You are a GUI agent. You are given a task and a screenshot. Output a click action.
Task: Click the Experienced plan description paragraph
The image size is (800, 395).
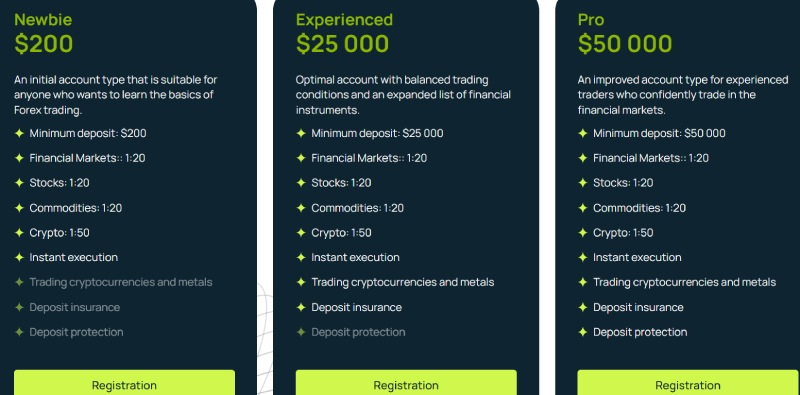[x=403, y=95]
